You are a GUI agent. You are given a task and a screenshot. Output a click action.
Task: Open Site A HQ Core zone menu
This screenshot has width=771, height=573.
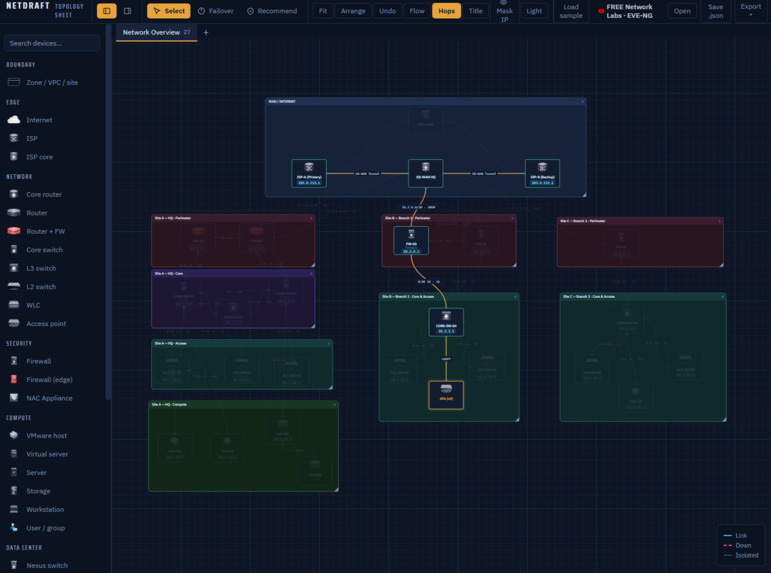click(311, 273)
